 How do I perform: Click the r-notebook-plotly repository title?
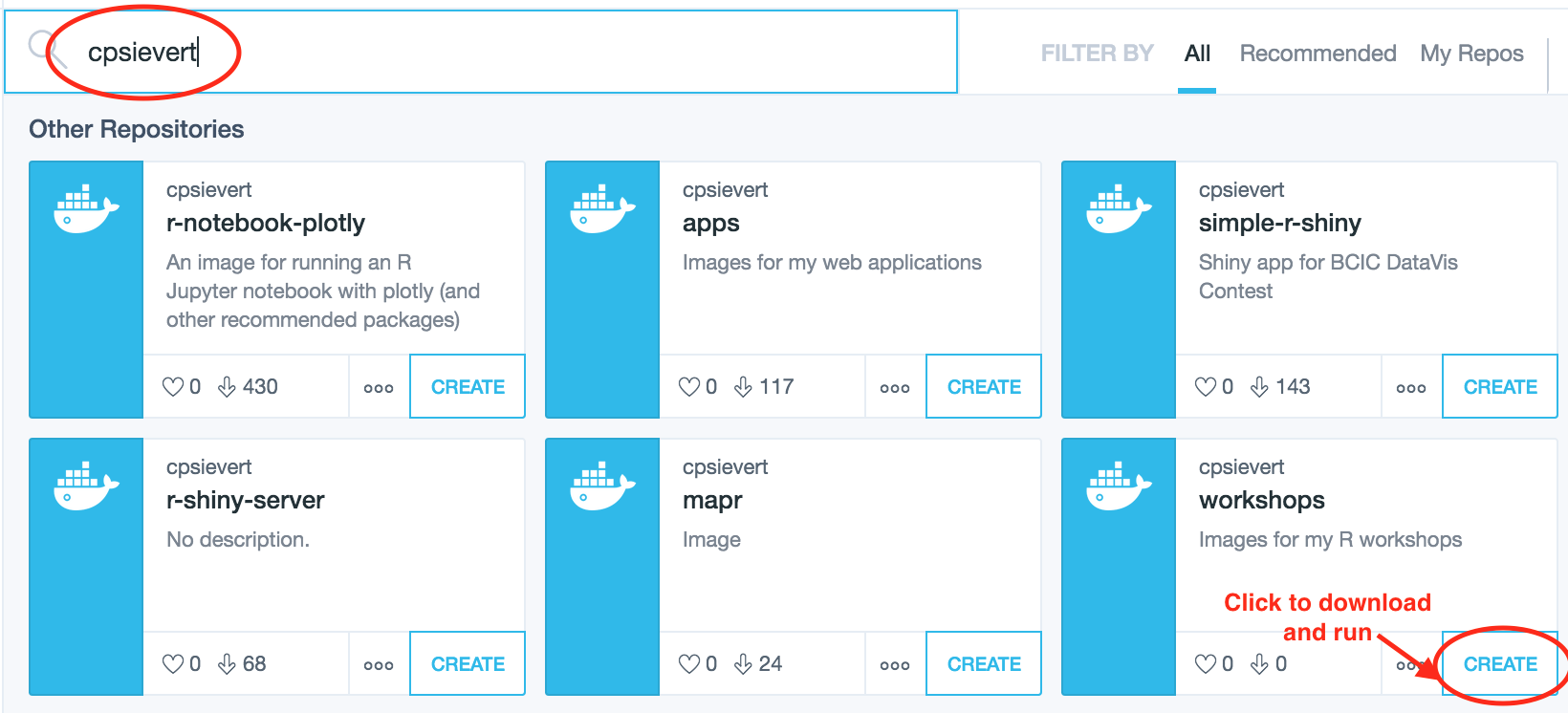(266, 224)
